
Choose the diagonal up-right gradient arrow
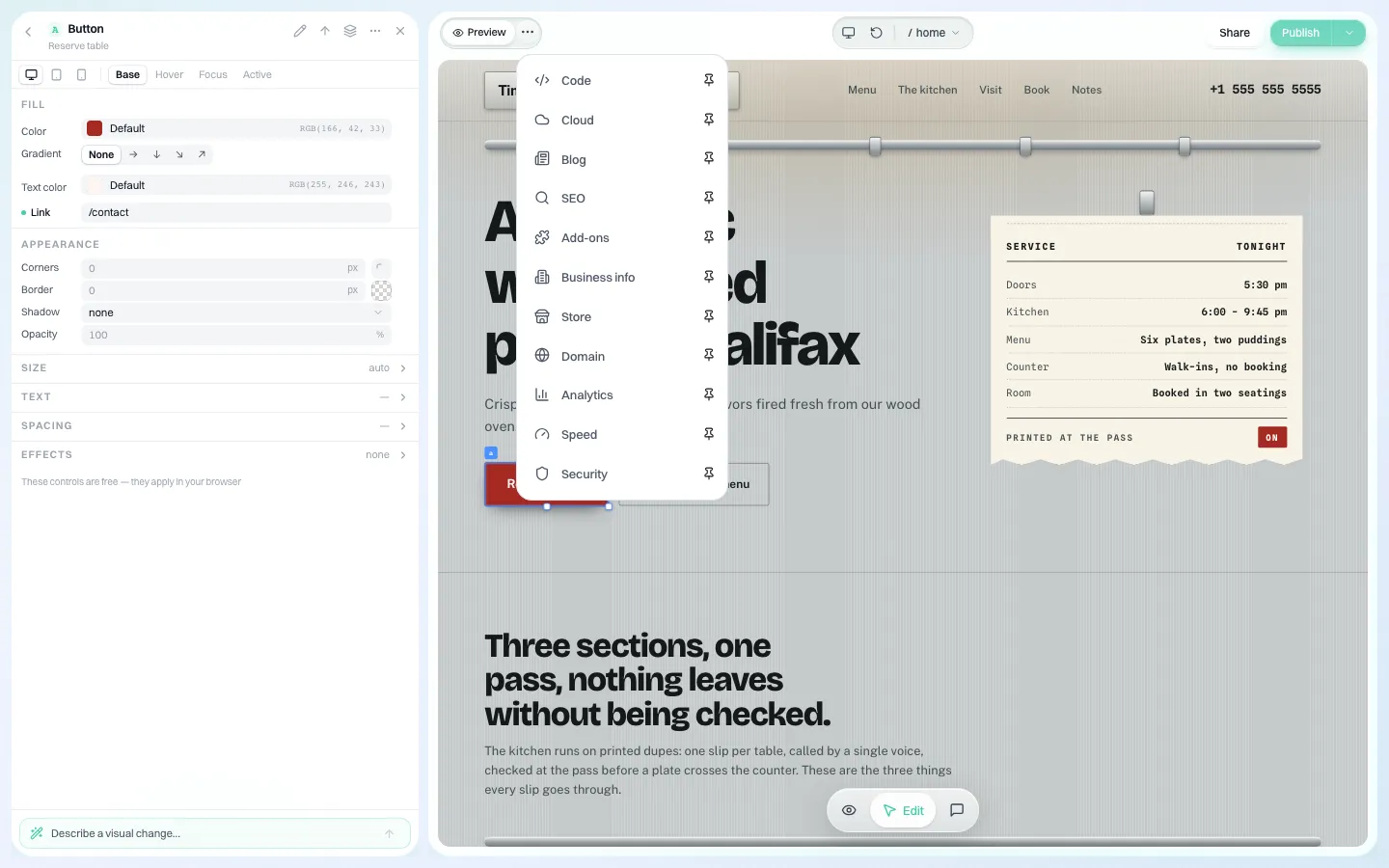[x=202, y=154]
